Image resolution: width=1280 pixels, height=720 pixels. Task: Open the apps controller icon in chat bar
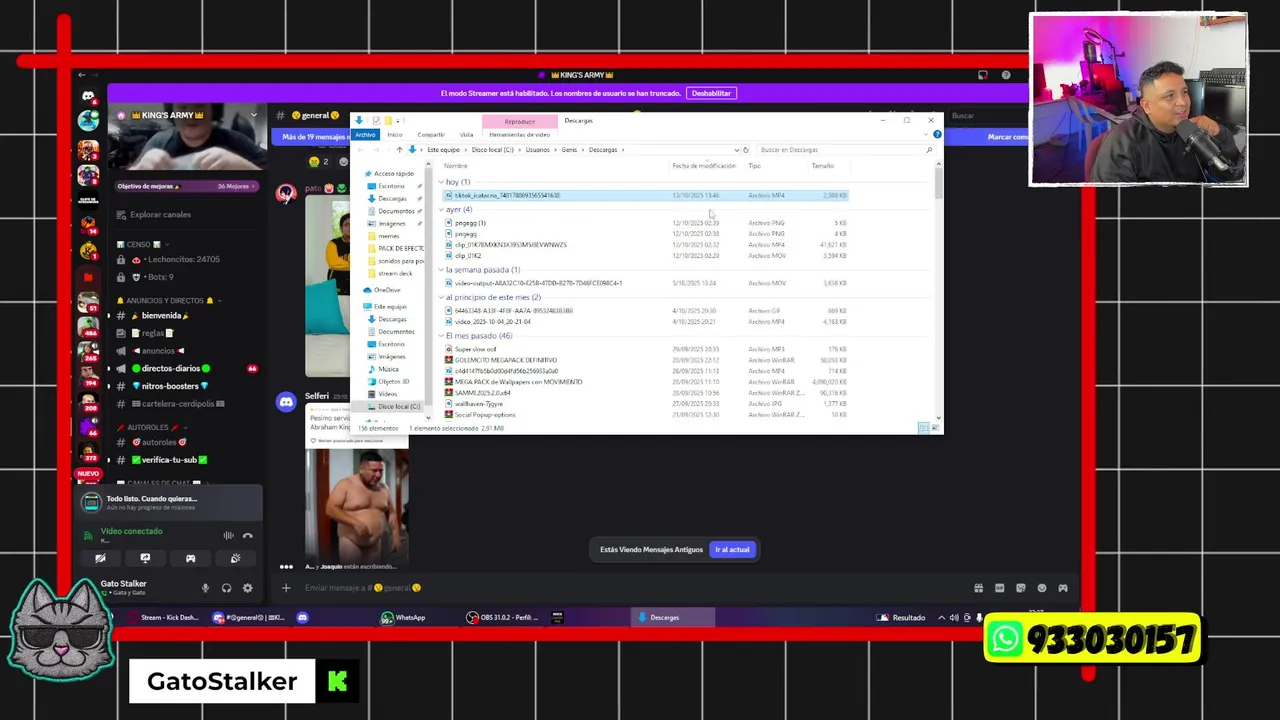1063,588
